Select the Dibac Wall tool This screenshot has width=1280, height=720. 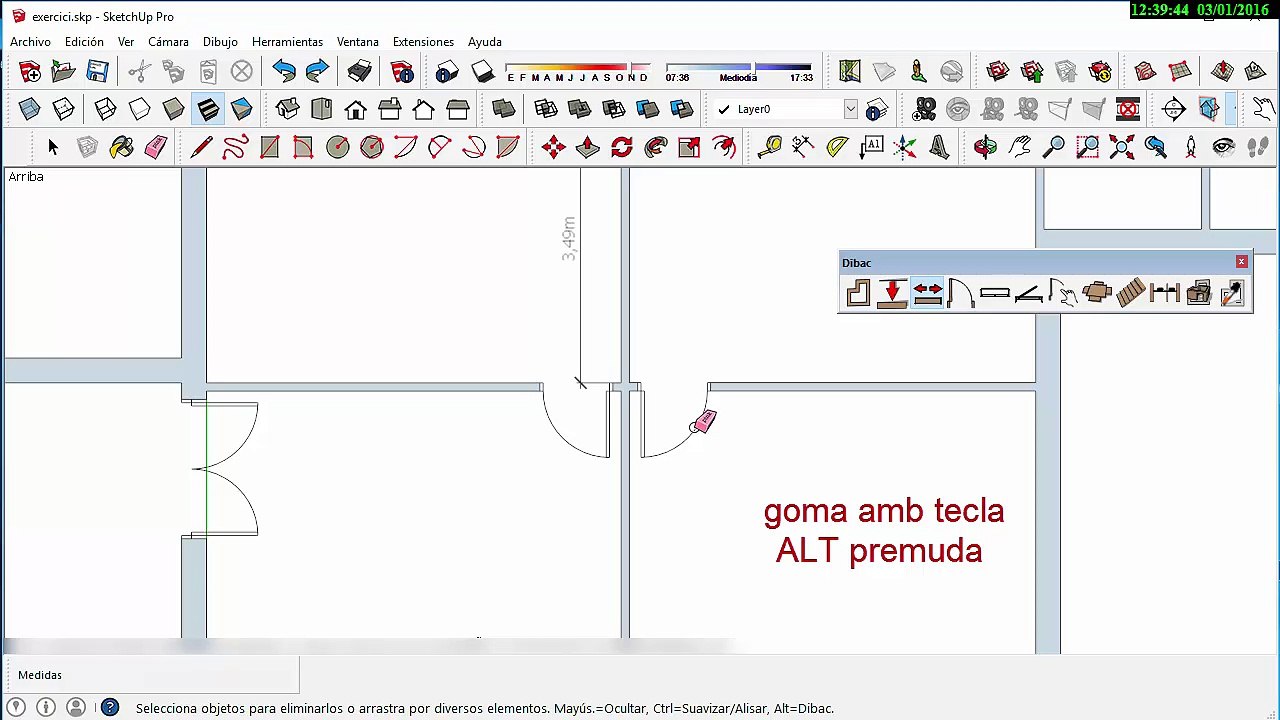(858, 293)
